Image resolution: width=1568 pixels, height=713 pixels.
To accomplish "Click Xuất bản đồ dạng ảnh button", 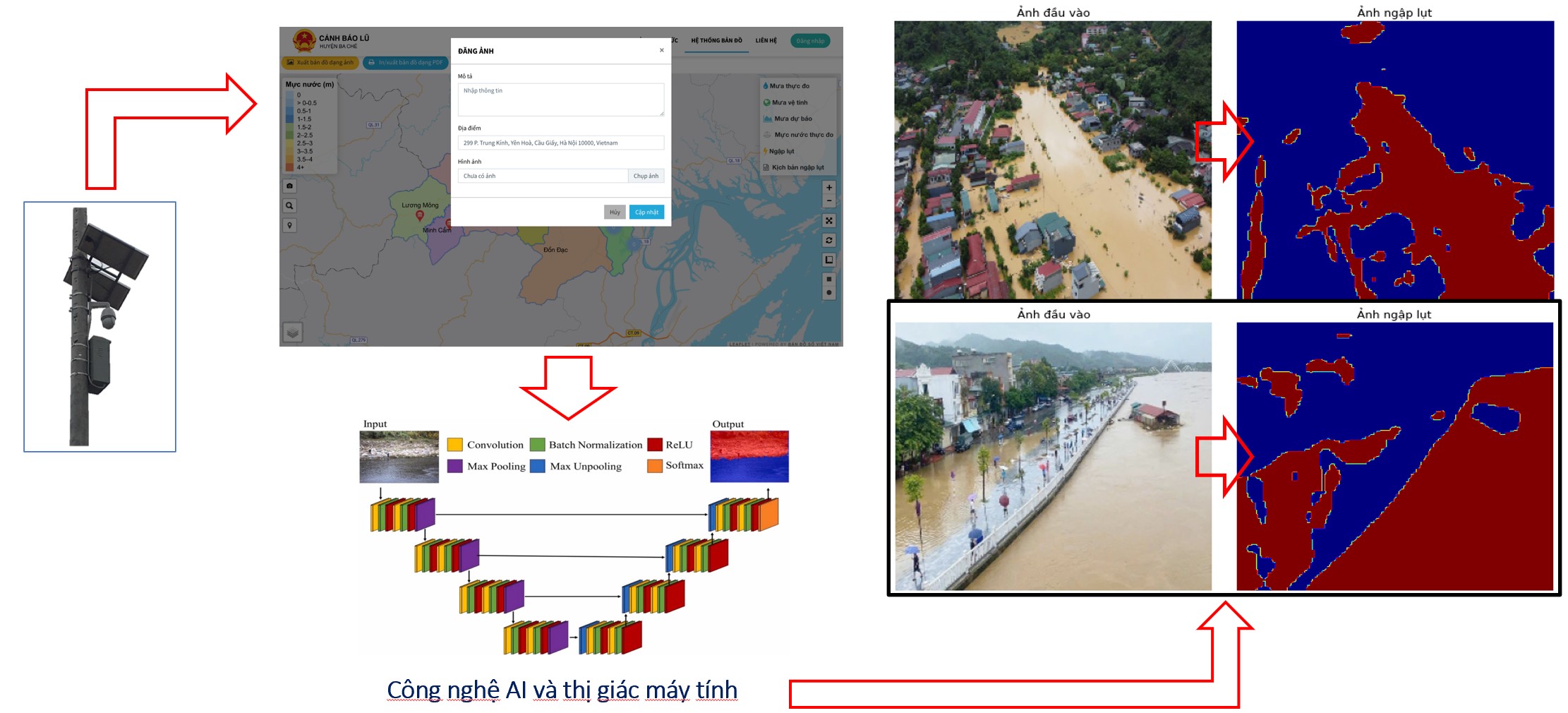I will pyautogui.click(x=320, y=63).
